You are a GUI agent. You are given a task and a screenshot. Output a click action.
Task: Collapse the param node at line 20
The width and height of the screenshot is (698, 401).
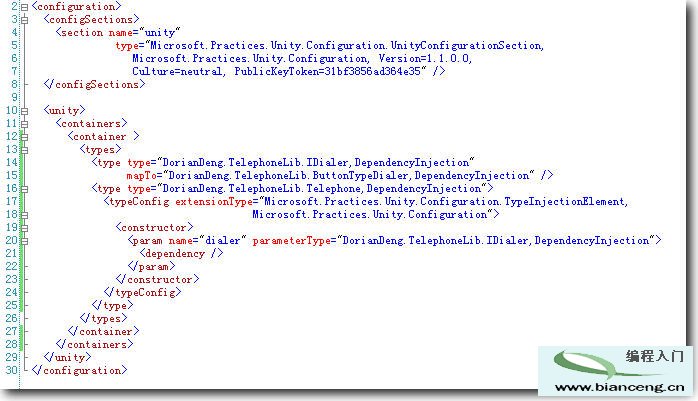(x=24, y=241)
